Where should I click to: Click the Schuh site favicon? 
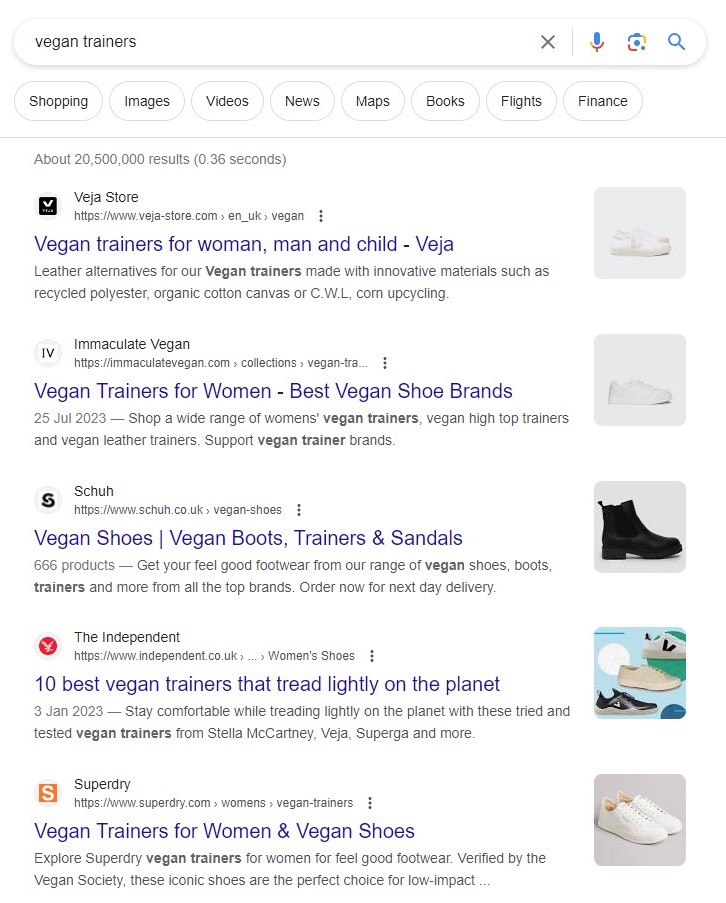point(48,500)
